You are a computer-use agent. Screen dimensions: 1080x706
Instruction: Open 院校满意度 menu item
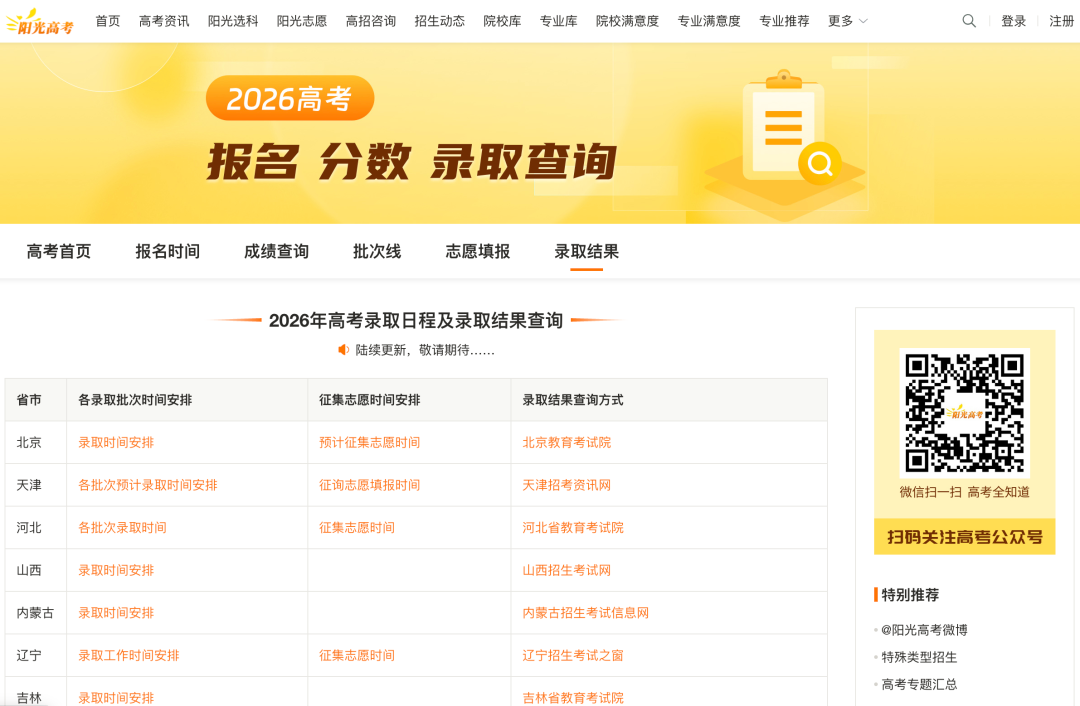[627, 21]
